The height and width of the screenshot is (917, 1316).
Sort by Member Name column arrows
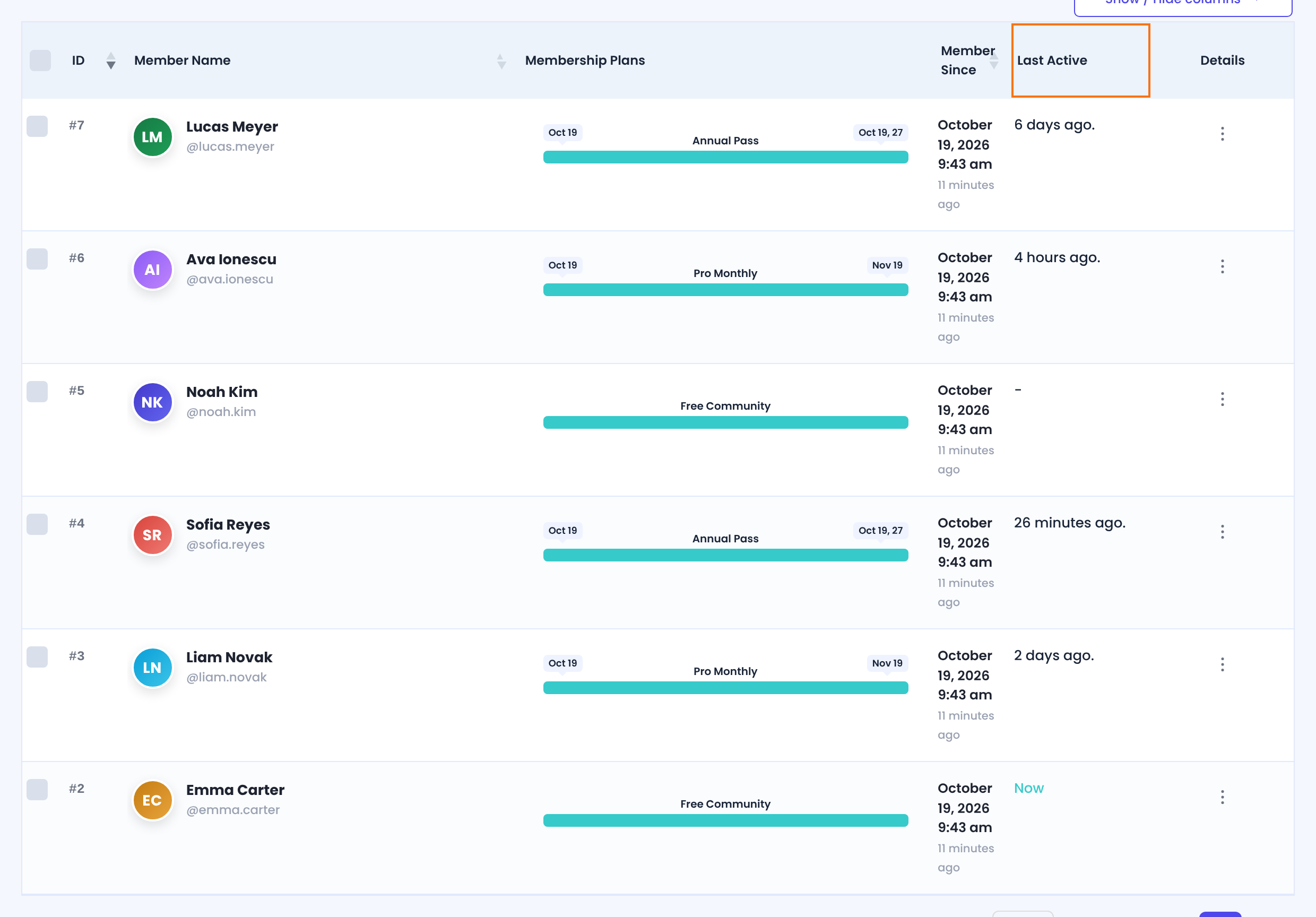click(x=501, y=60)
